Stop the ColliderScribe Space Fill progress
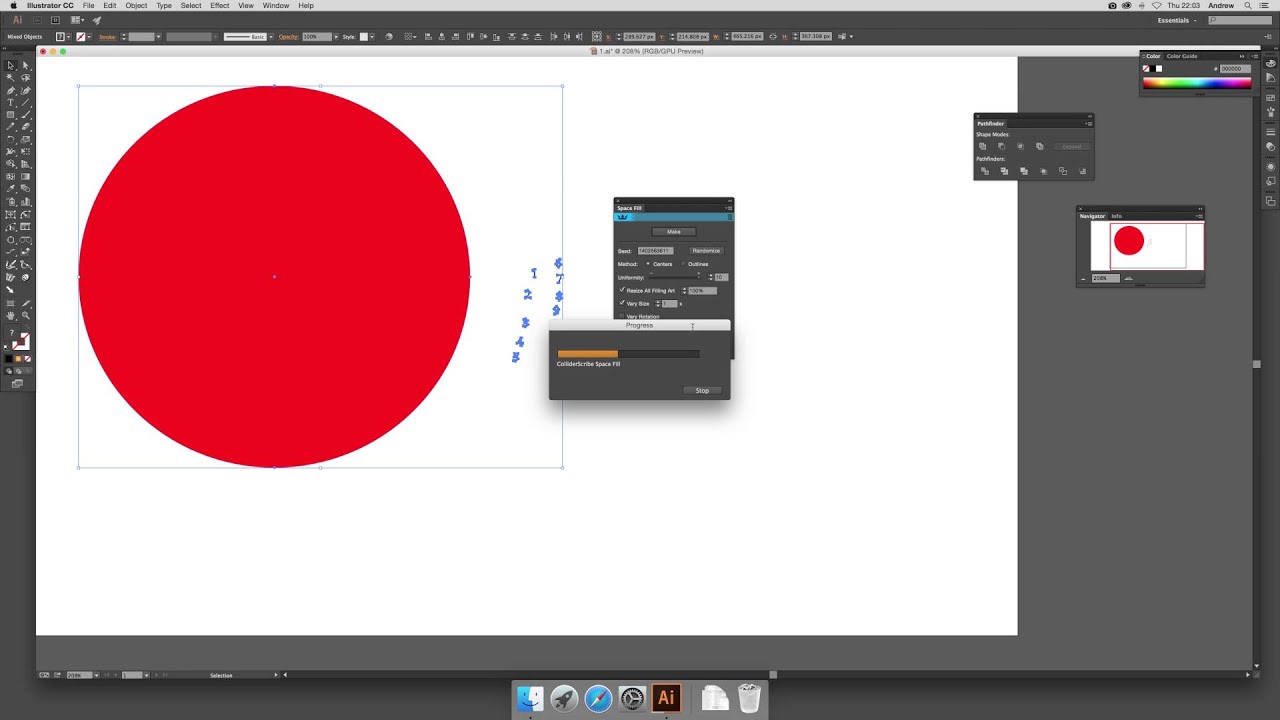Screen dimensions: 1280x720 tap(702, 391)
